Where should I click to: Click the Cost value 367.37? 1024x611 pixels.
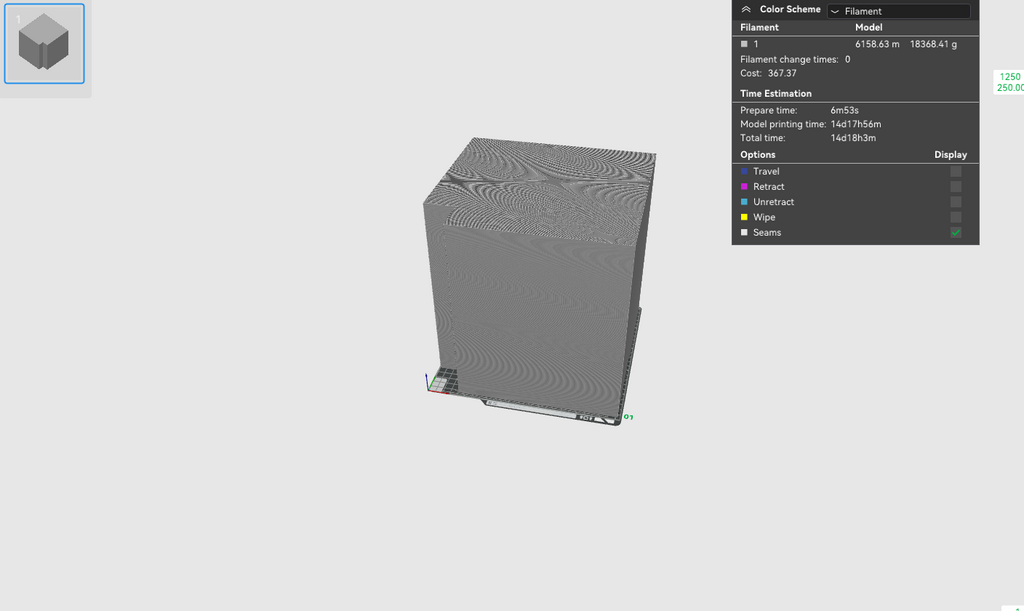782,74
